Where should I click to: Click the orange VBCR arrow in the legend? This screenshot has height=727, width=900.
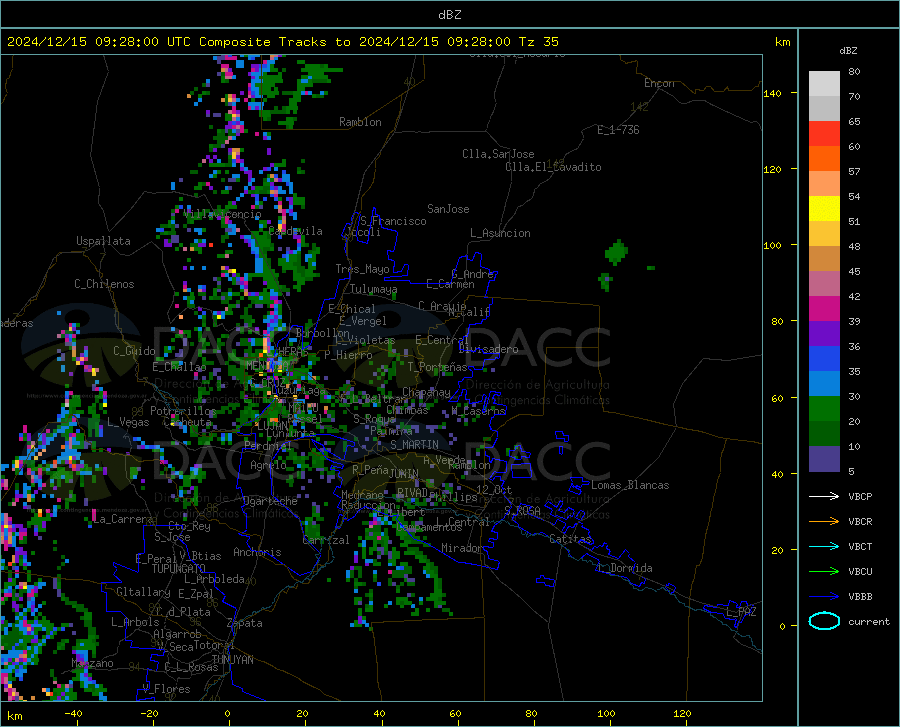[824, 522]
